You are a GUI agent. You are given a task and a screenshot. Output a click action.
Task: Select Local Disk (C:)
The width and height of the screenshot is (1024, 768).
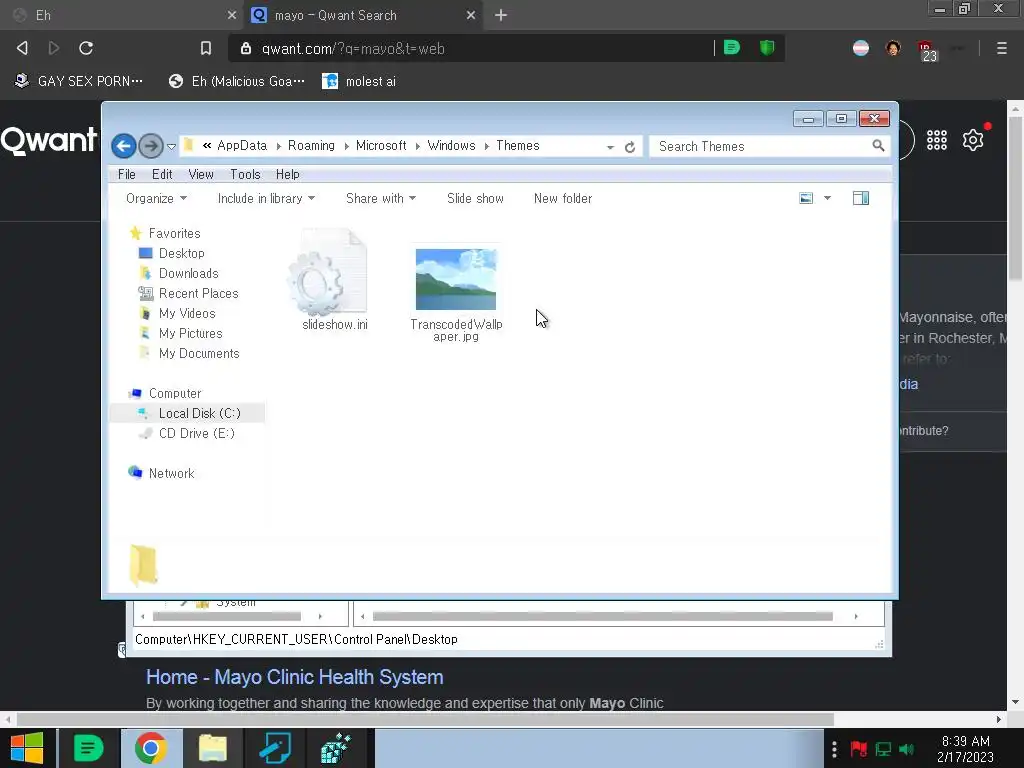[x=188, y=413]
